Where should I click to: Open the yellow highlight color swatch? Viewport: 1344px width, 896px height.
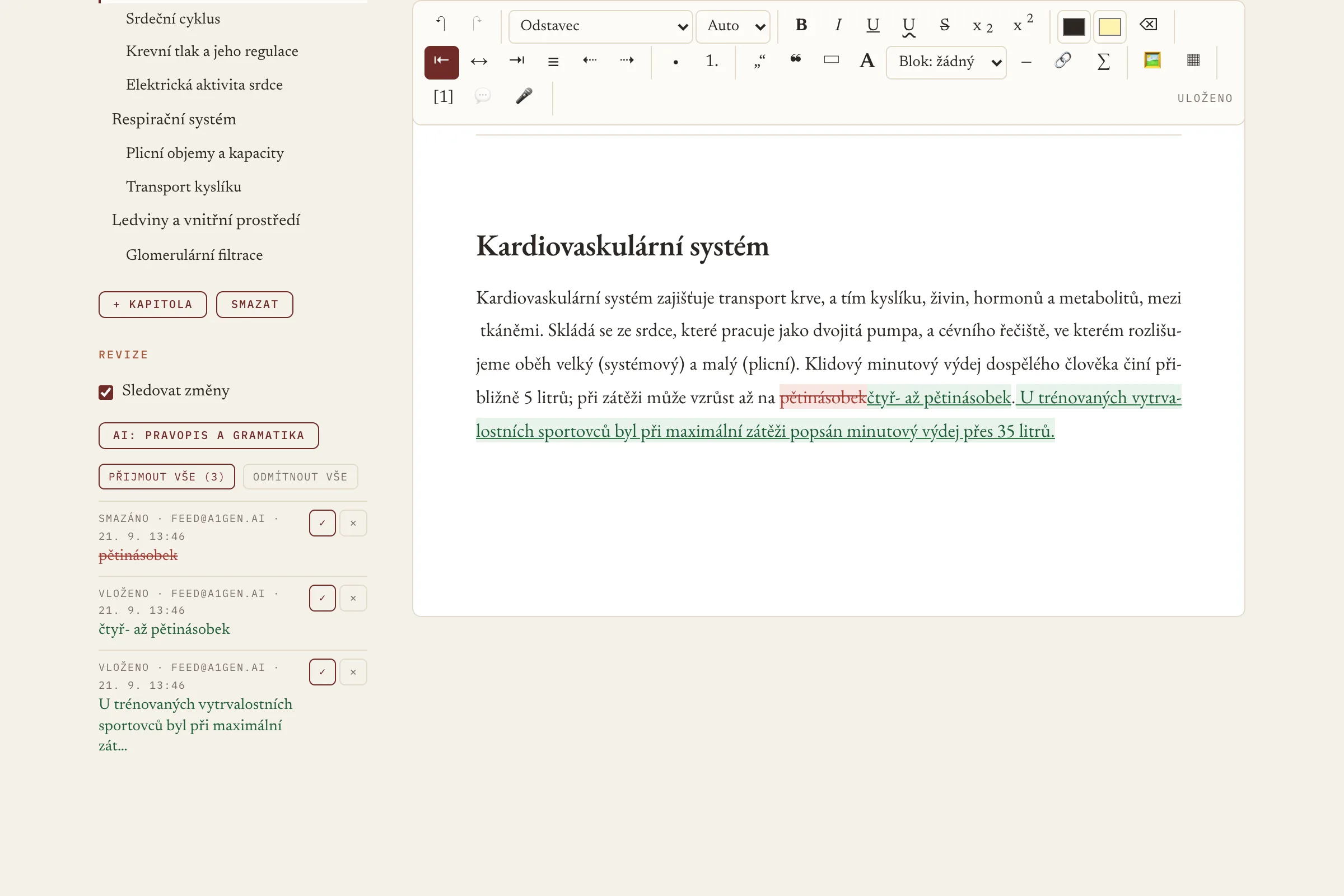tap(1110, 26)
